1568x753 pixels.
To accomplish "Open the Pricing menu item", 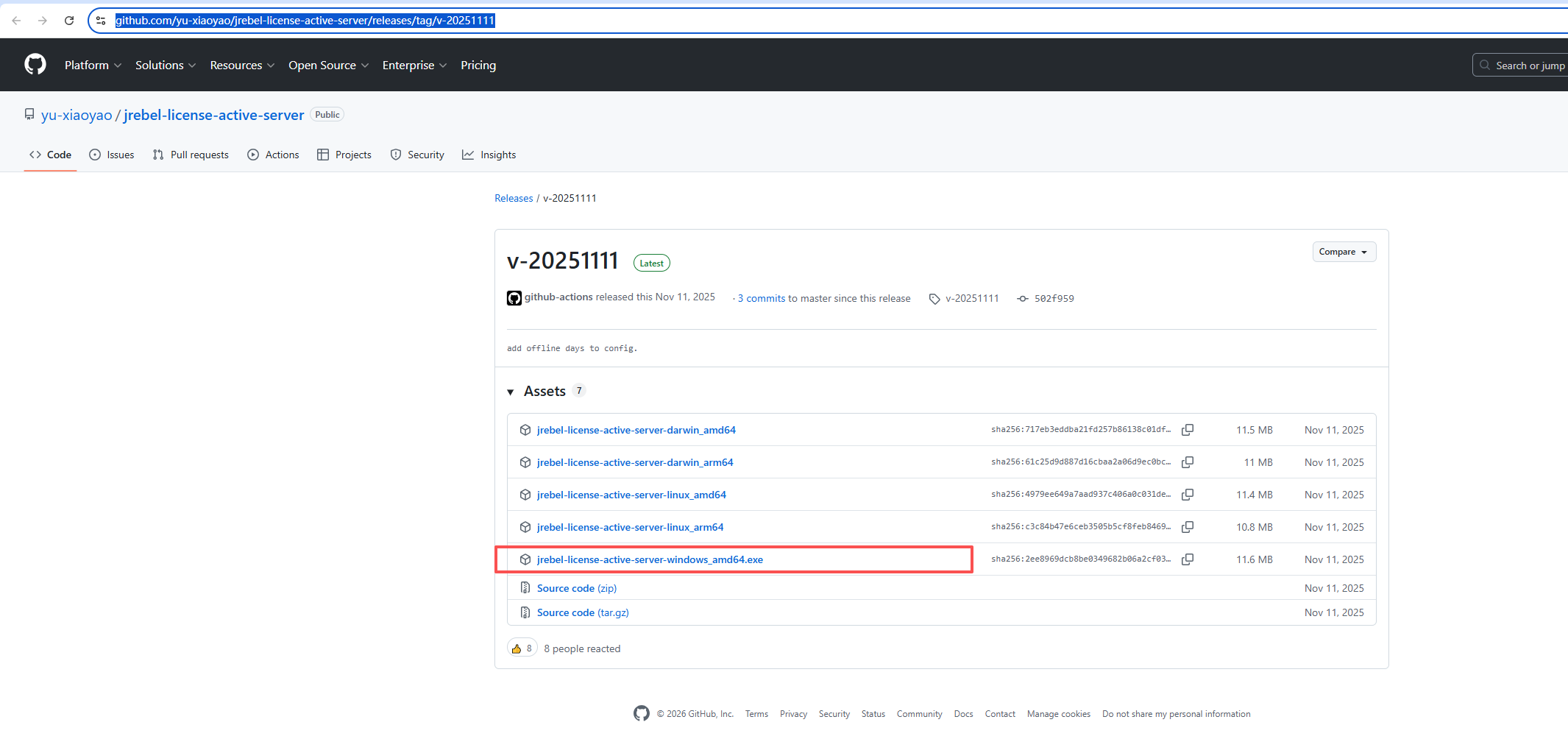I will [478, 66].
